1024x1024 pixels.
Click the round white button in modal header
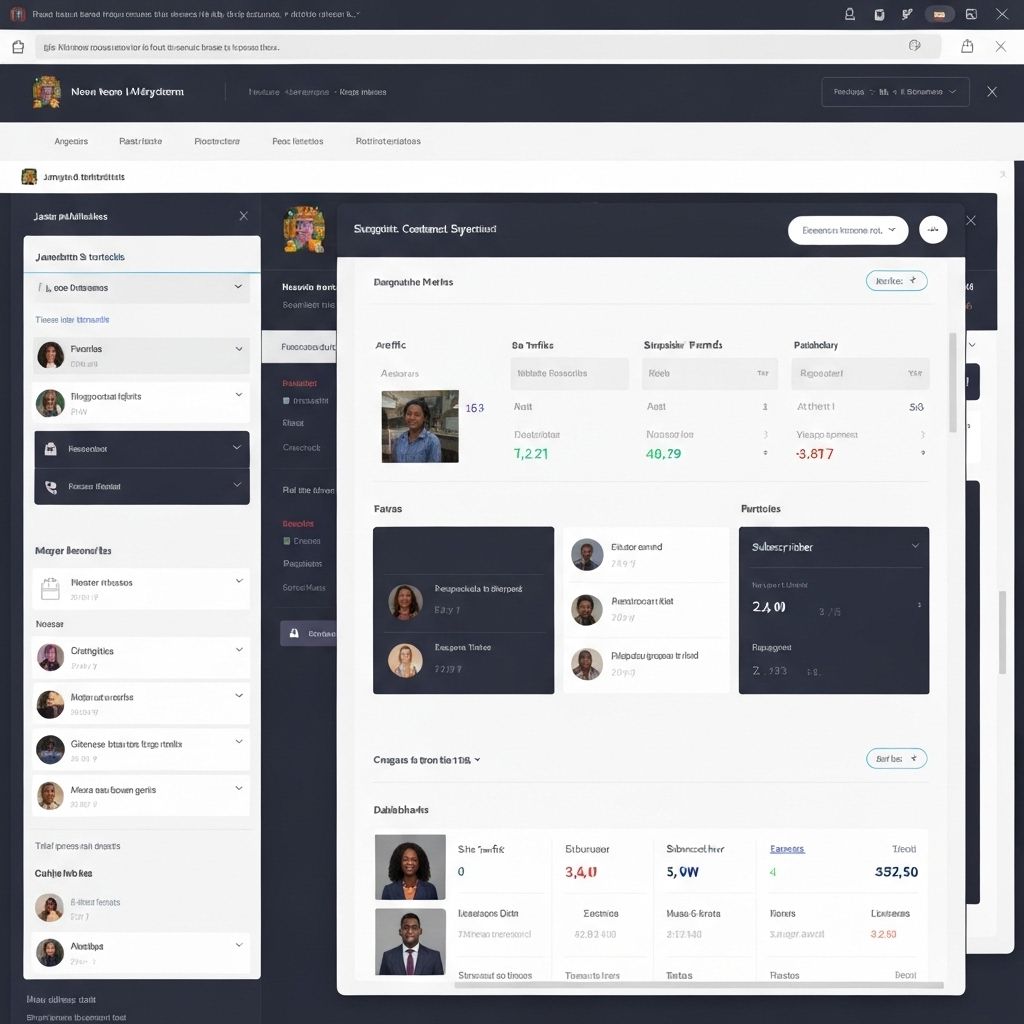point(932,230)
